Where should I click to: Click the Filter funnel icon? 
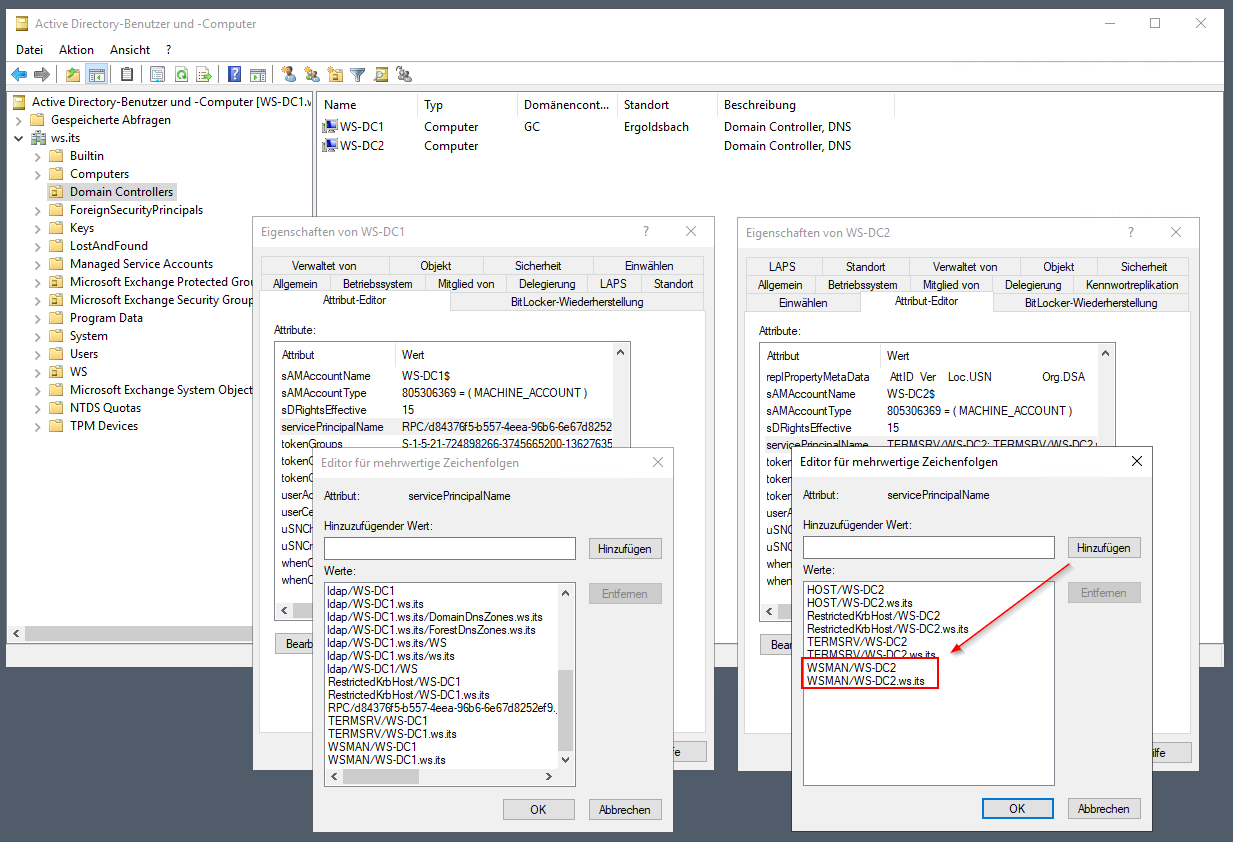pos(357,74)
